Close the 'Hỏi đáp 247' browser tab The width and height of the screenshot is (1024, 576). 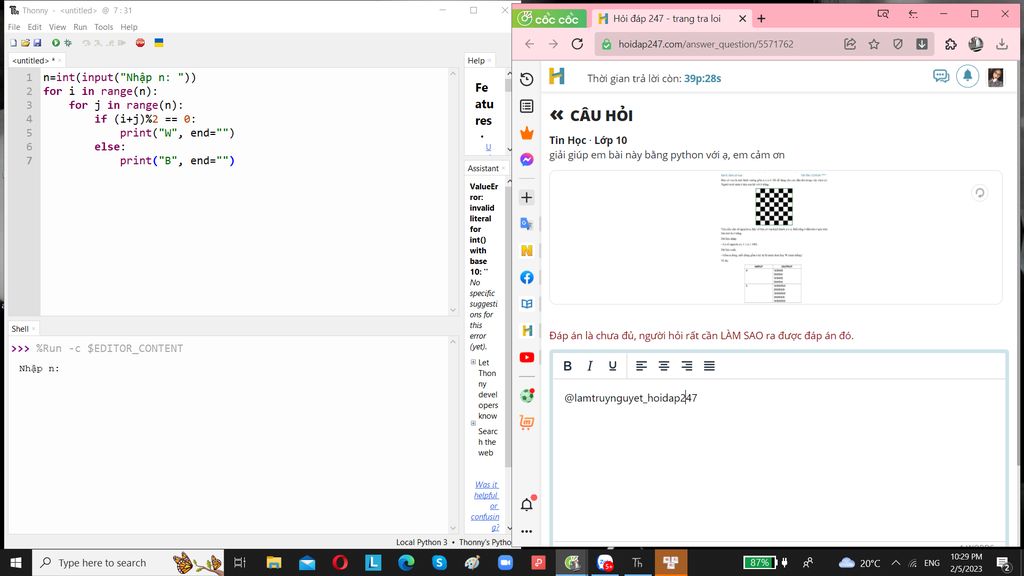coord(742,18)
